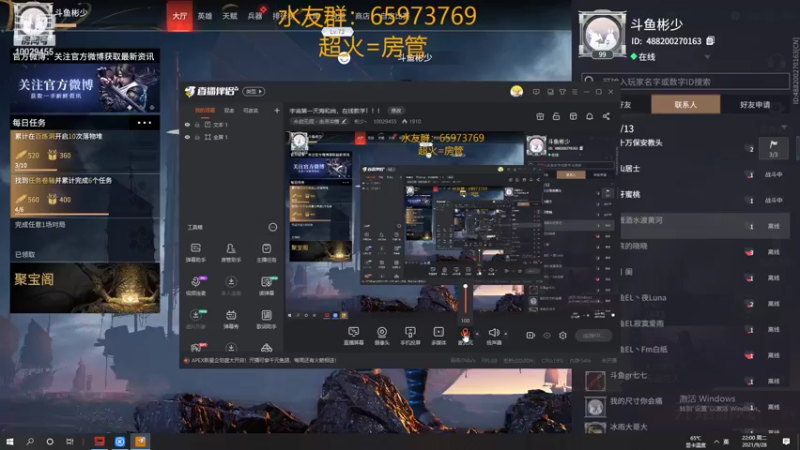The image size is (800, 450).
Task: Switch to the 联系人 contacts tab
Action: 685,105
